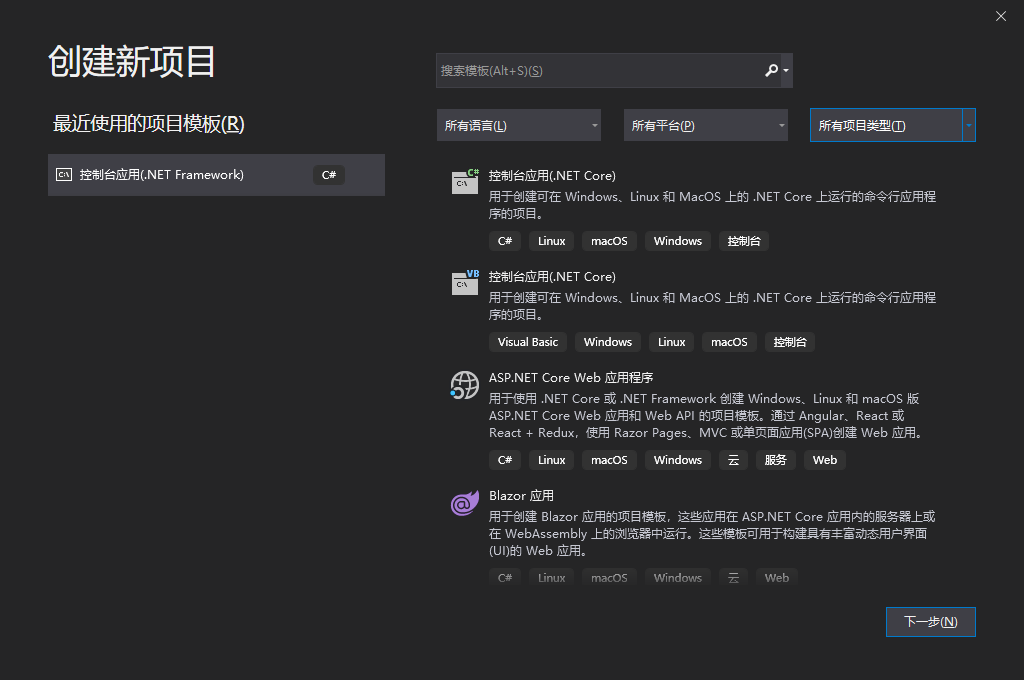Click the C# badge in recent template

pos(328,175)
